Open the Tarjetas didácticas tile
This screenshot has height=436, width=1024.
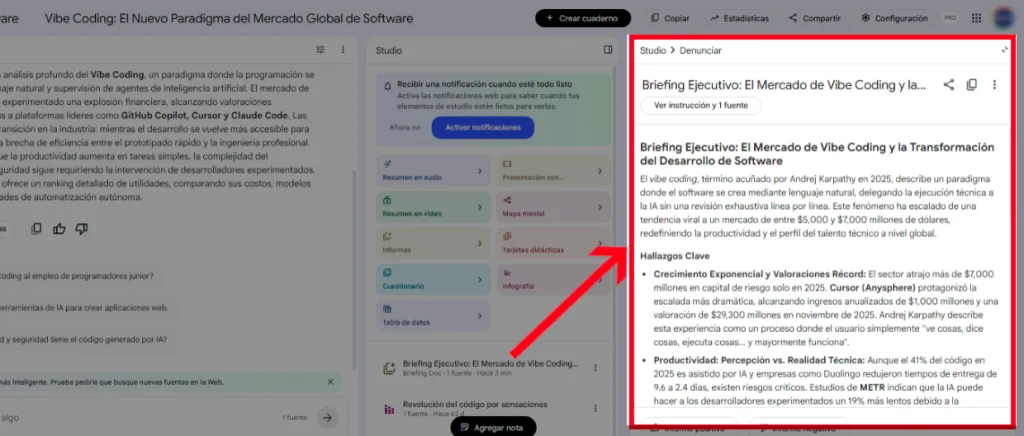pos(553,243)
